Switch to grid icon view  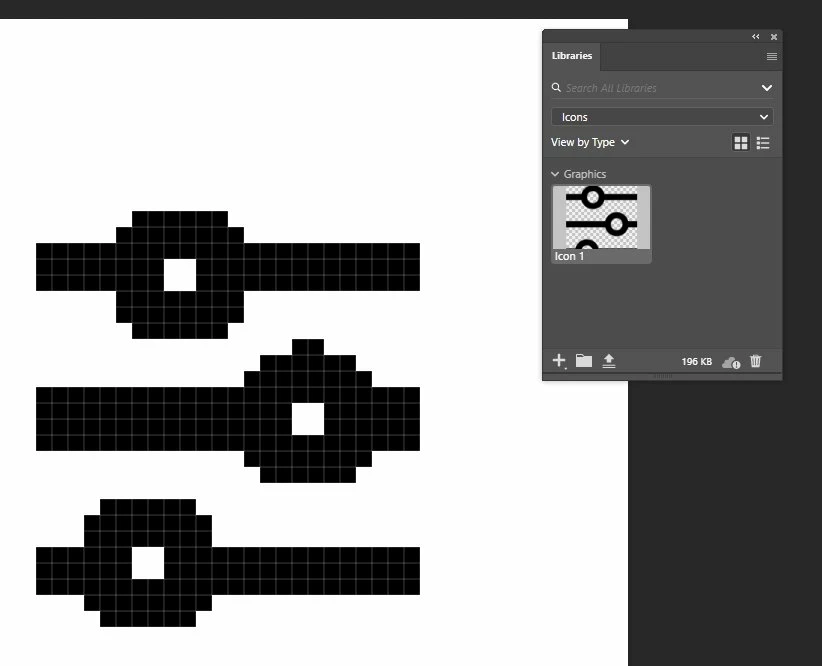[x=741, y=143]
